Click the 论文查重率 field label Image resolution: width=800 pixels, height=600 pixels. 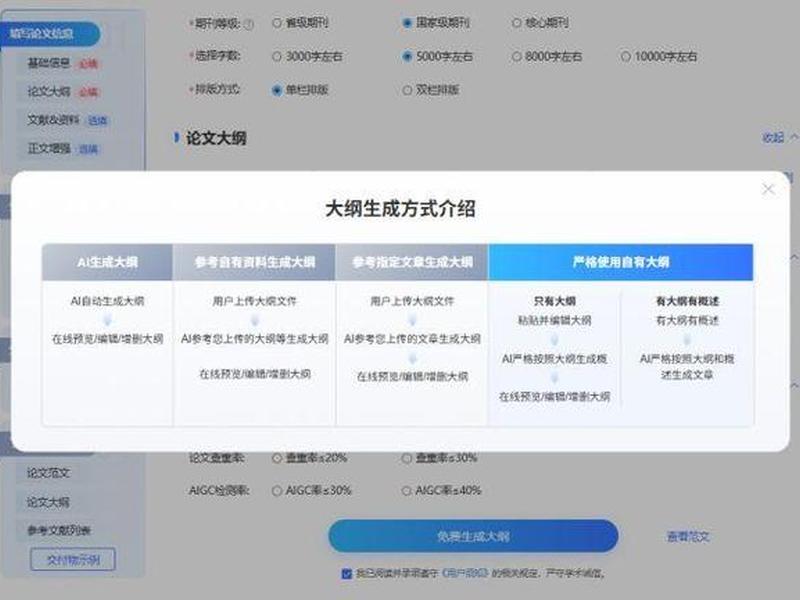216,458
